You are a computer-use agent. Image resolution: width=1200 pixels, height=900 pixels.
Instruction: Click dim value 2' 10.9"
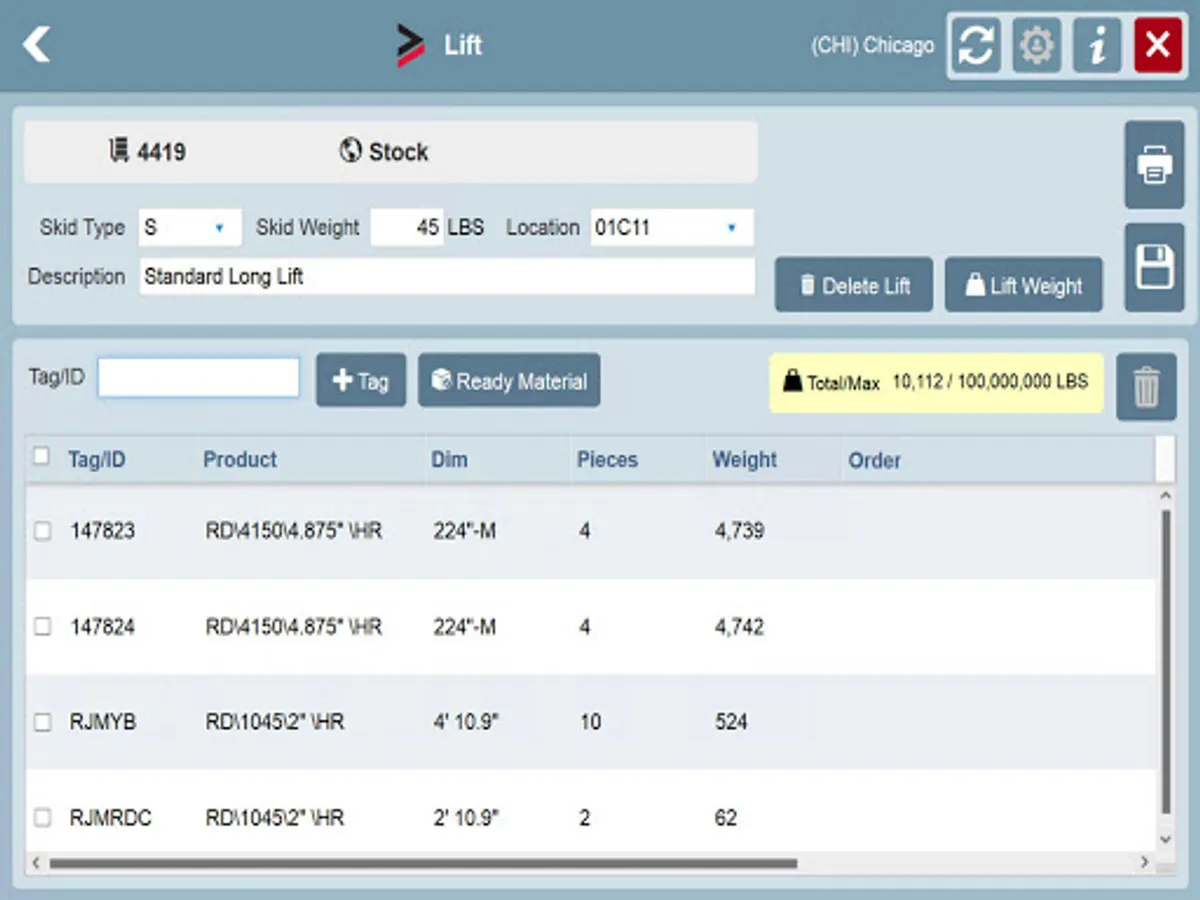465,818
